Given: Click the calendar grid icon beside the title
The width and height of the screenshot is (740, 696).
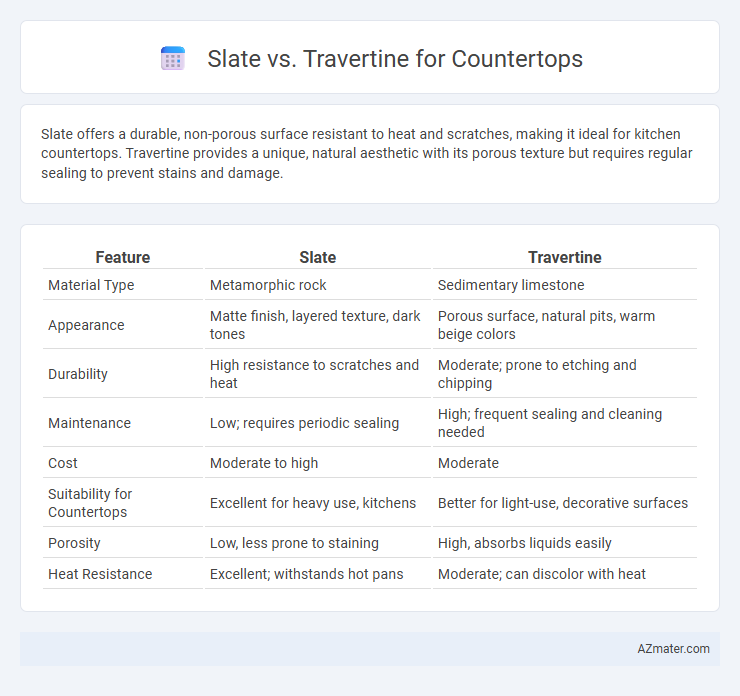Looking at the screenshot, I should 173,59.
